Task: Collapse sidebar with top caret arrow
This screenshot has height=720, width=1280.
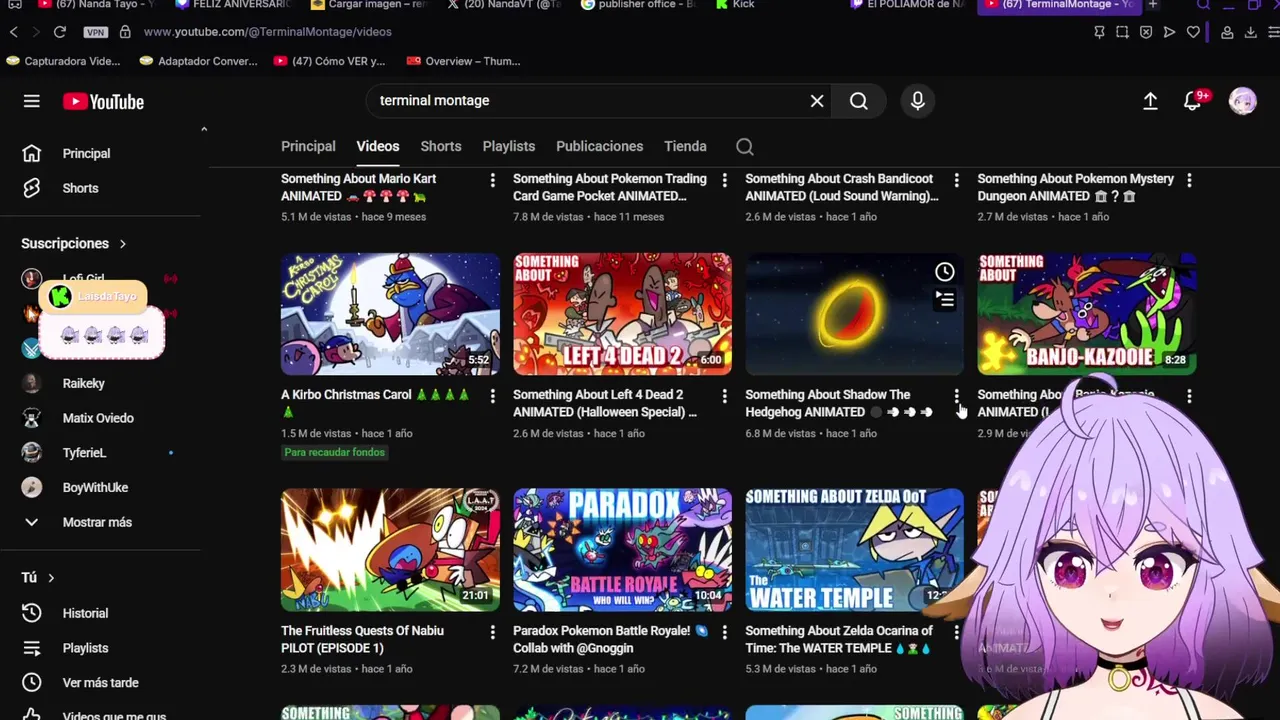Action: tap(204, 129)
